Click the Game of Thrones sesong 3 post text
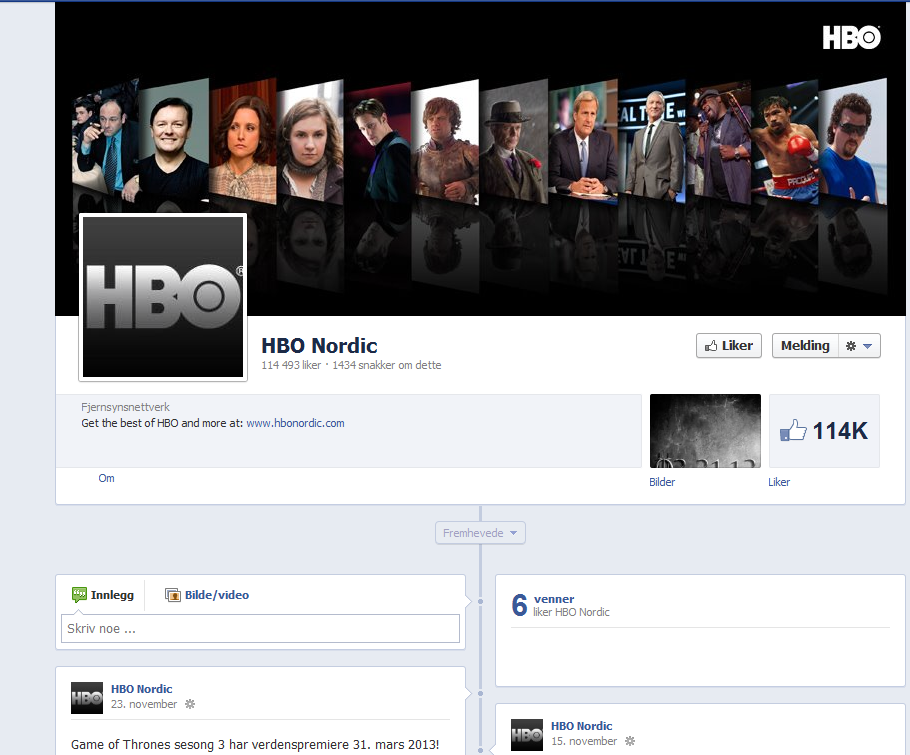The image size is (910, 755). click(255, 745)
